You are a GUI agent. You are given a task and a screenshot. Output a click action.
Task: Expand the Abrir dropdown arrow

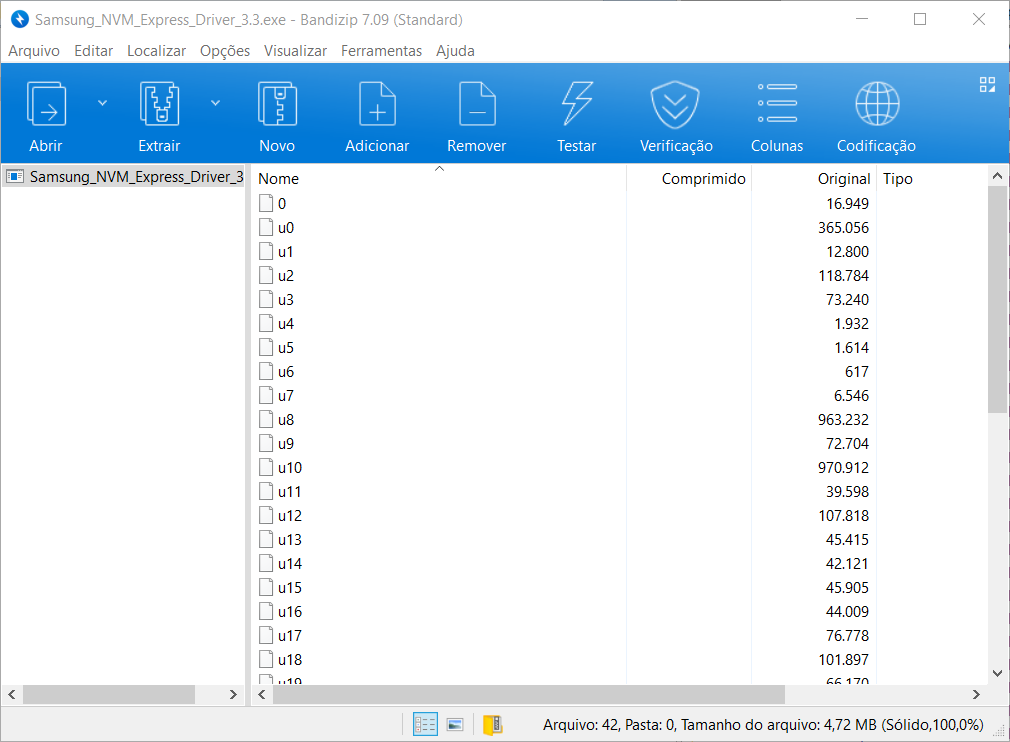click(102, 102)
